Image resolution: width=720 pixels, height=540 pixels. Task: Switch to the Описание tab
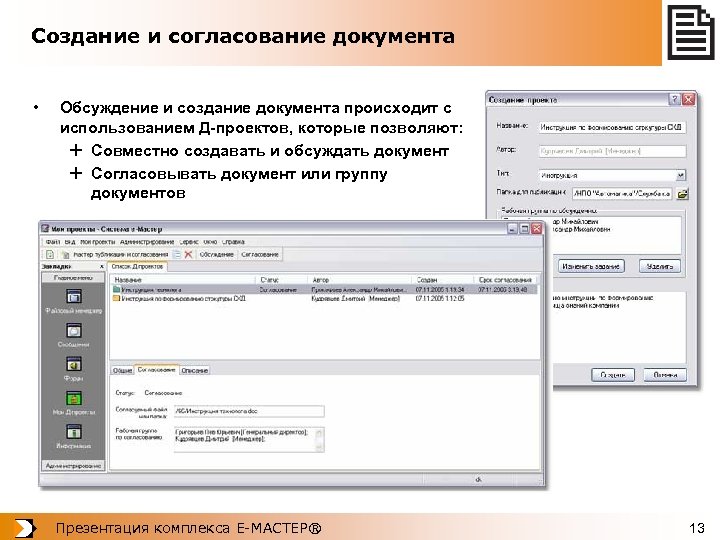(x=194, y=370)
